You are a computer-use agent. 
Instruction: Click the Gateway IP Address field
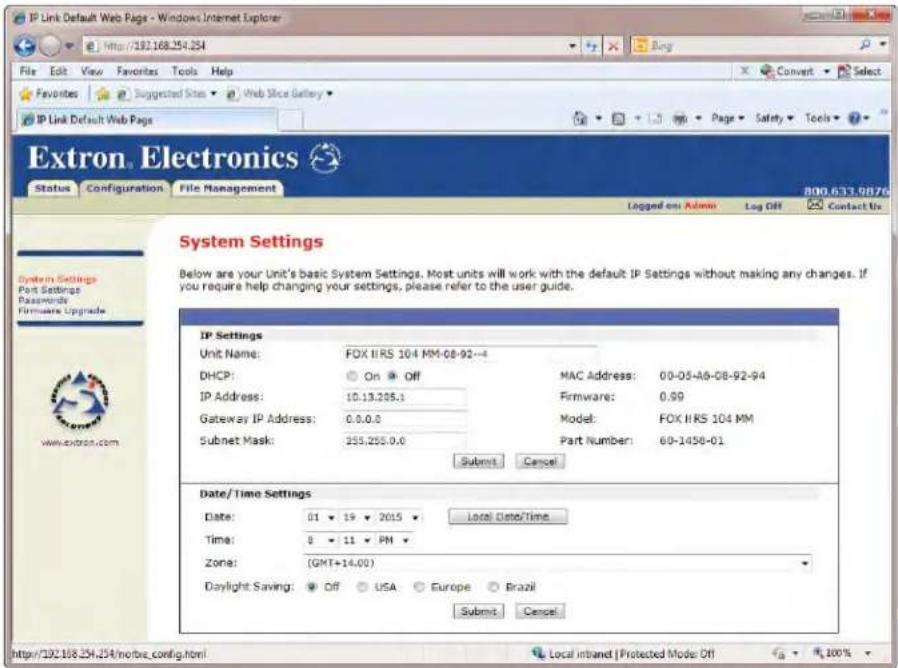point(404,419)
